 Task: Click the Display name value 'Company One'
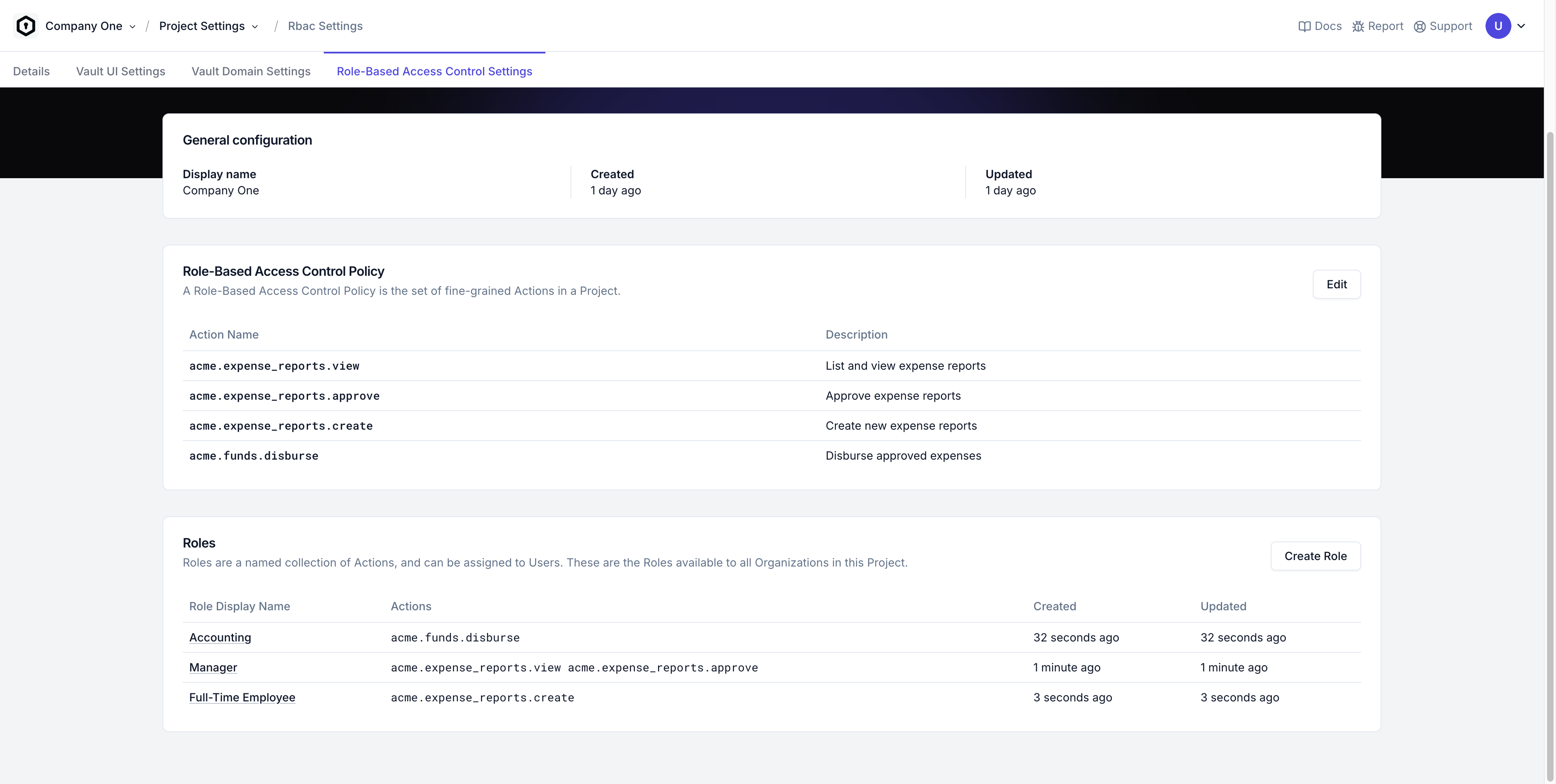[x=220, y=190]
